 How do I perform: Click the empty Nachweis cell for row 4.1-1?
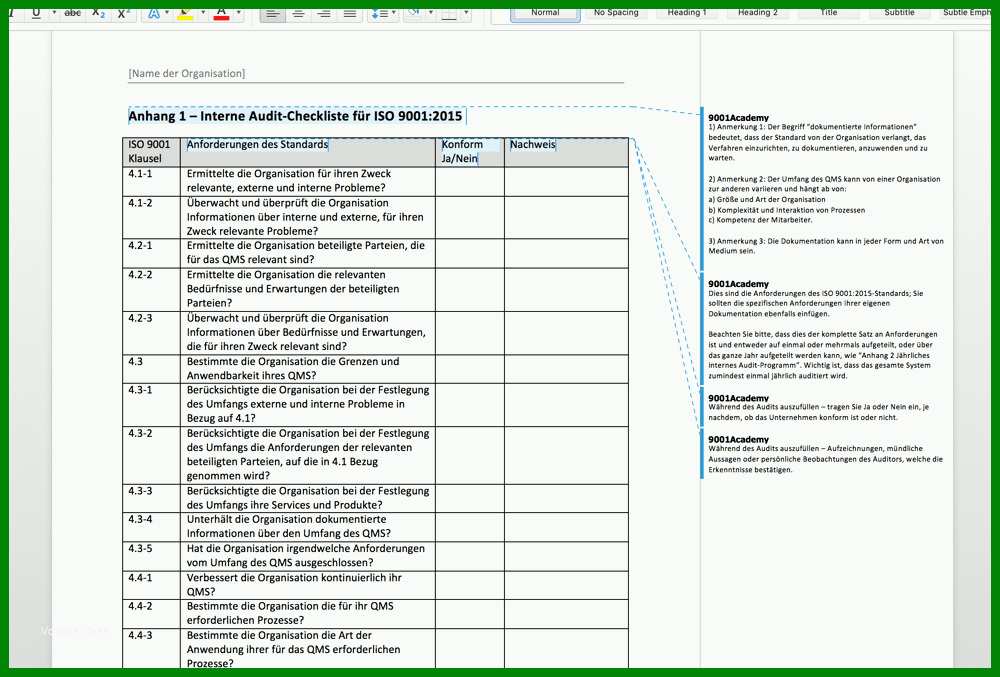[x=566, y=182]
